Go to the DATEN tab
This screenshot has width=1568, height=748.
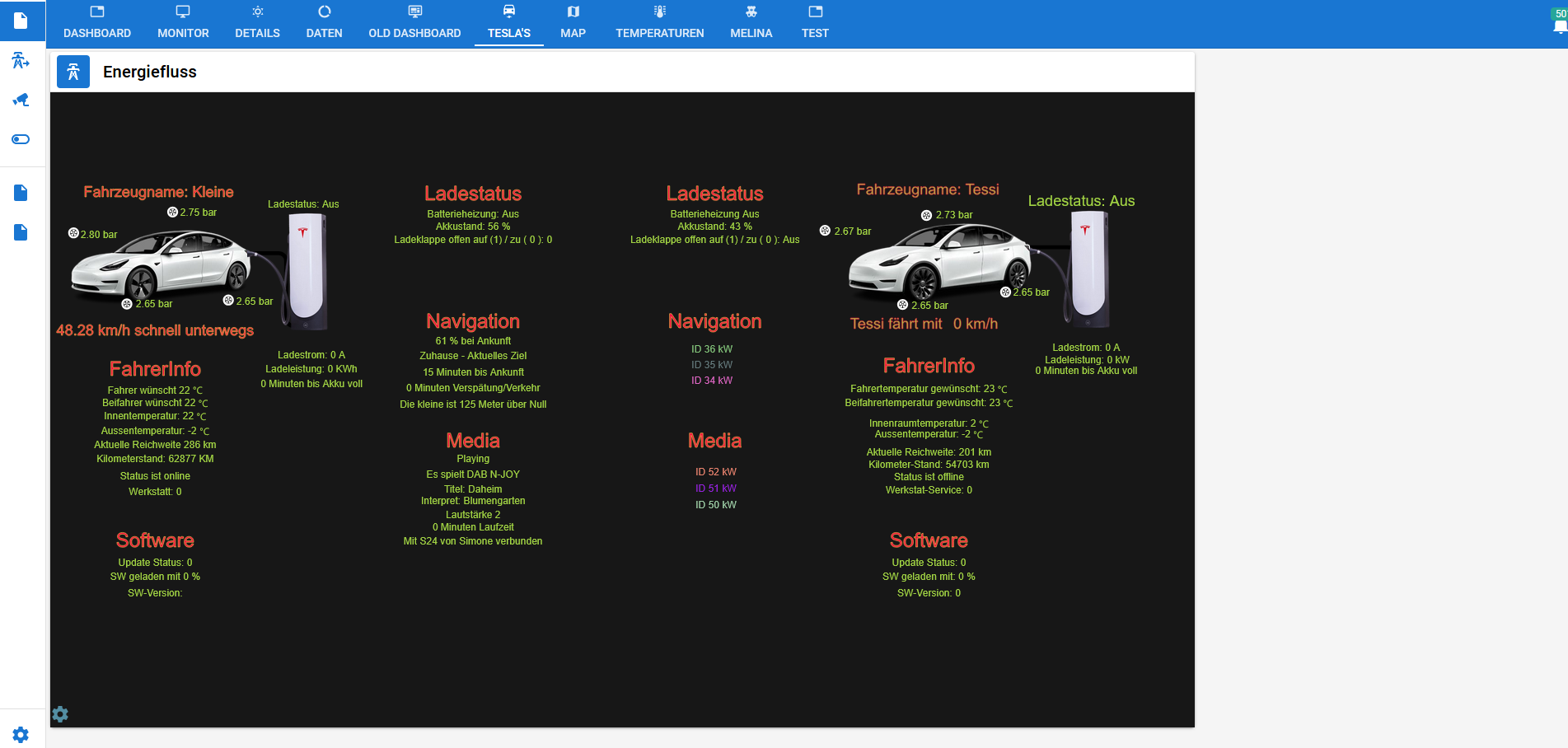(x=324, y=23)
